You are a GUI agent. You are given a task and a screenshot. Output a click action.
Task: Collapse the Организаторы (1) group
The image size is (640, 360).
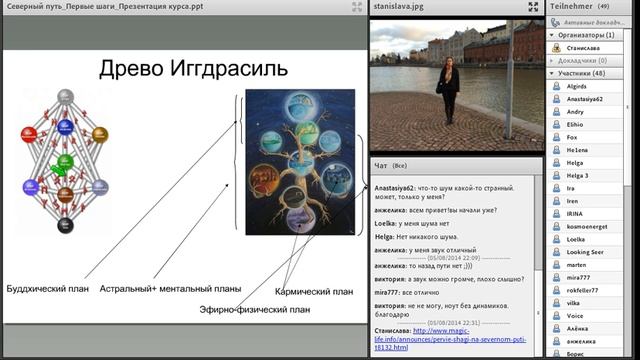click(552, 35)
